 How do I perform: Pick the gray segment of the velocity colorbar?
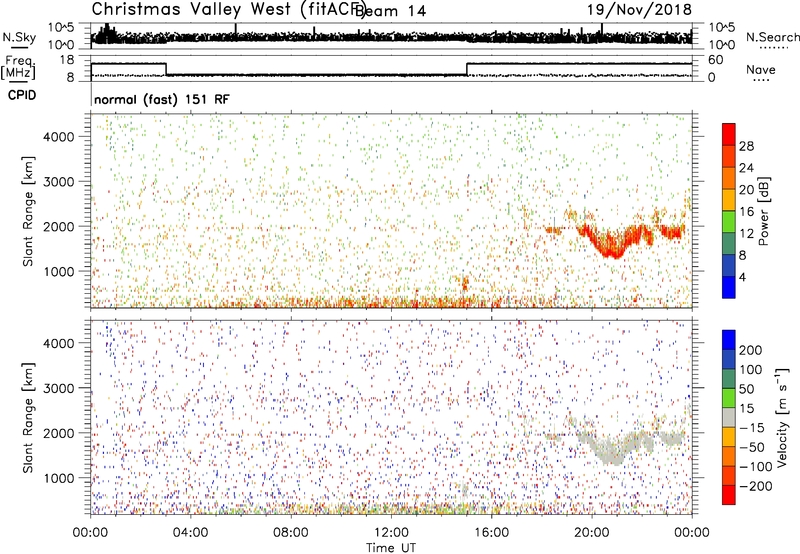point(729,418)
